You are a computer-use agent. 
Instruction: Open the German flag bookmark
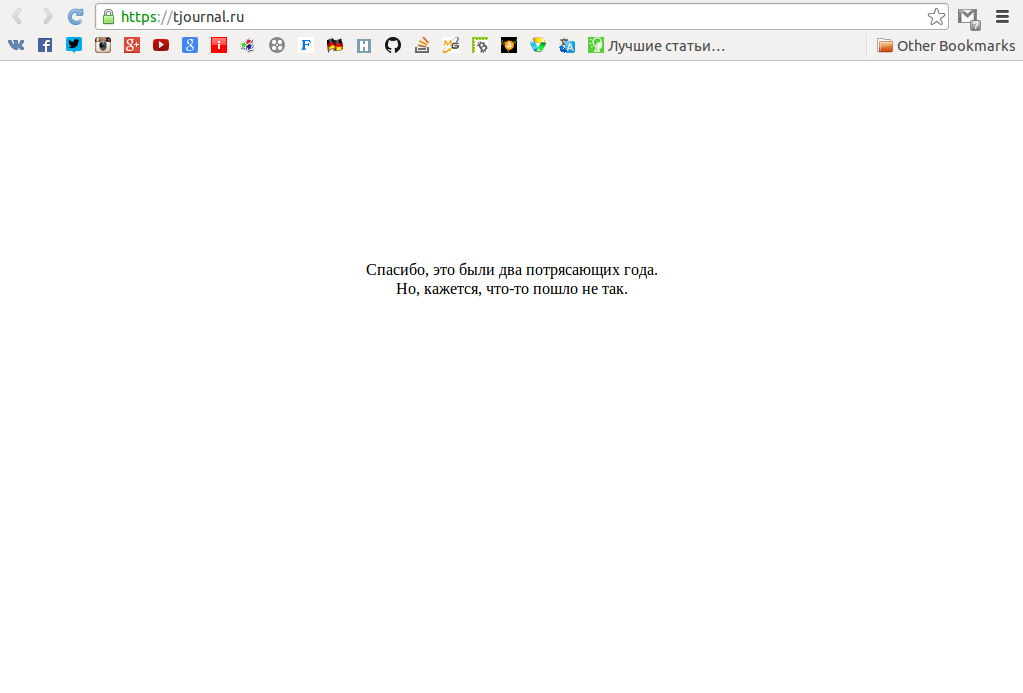pos(335,45)
